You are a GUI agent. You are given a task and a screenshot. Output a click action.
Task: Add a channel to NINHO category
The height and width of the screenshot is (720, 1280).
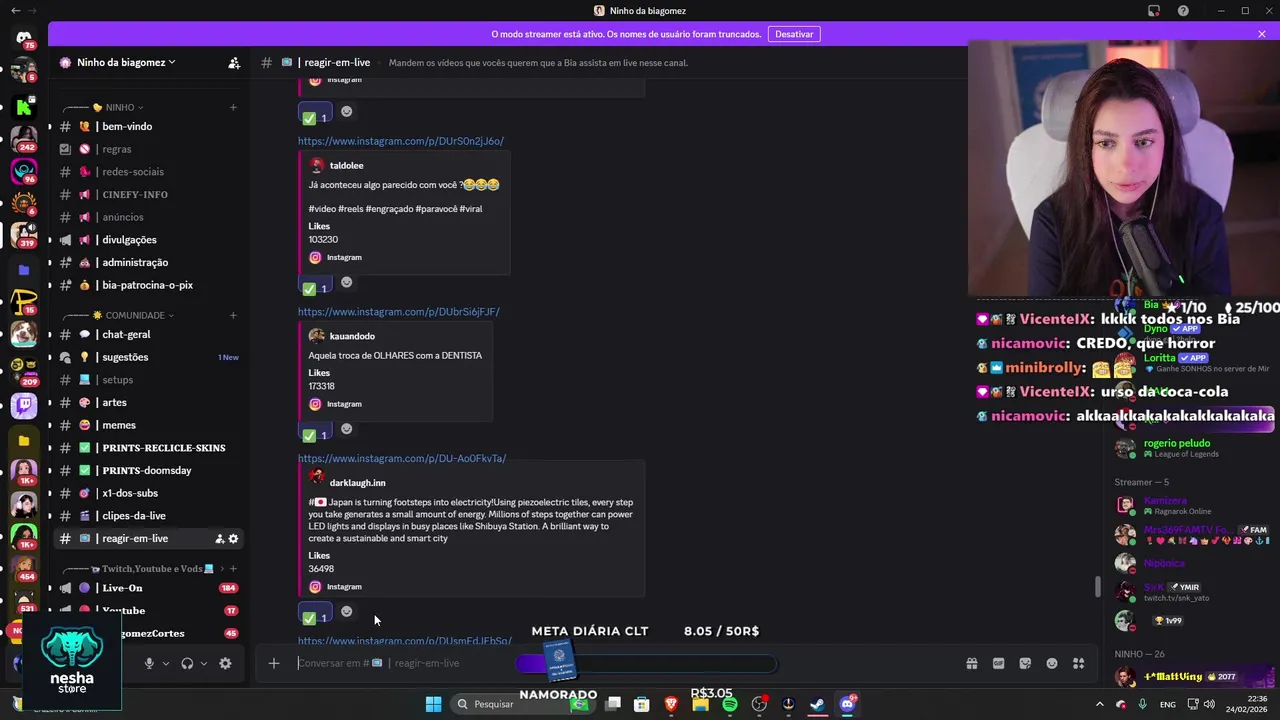(233, 107)
